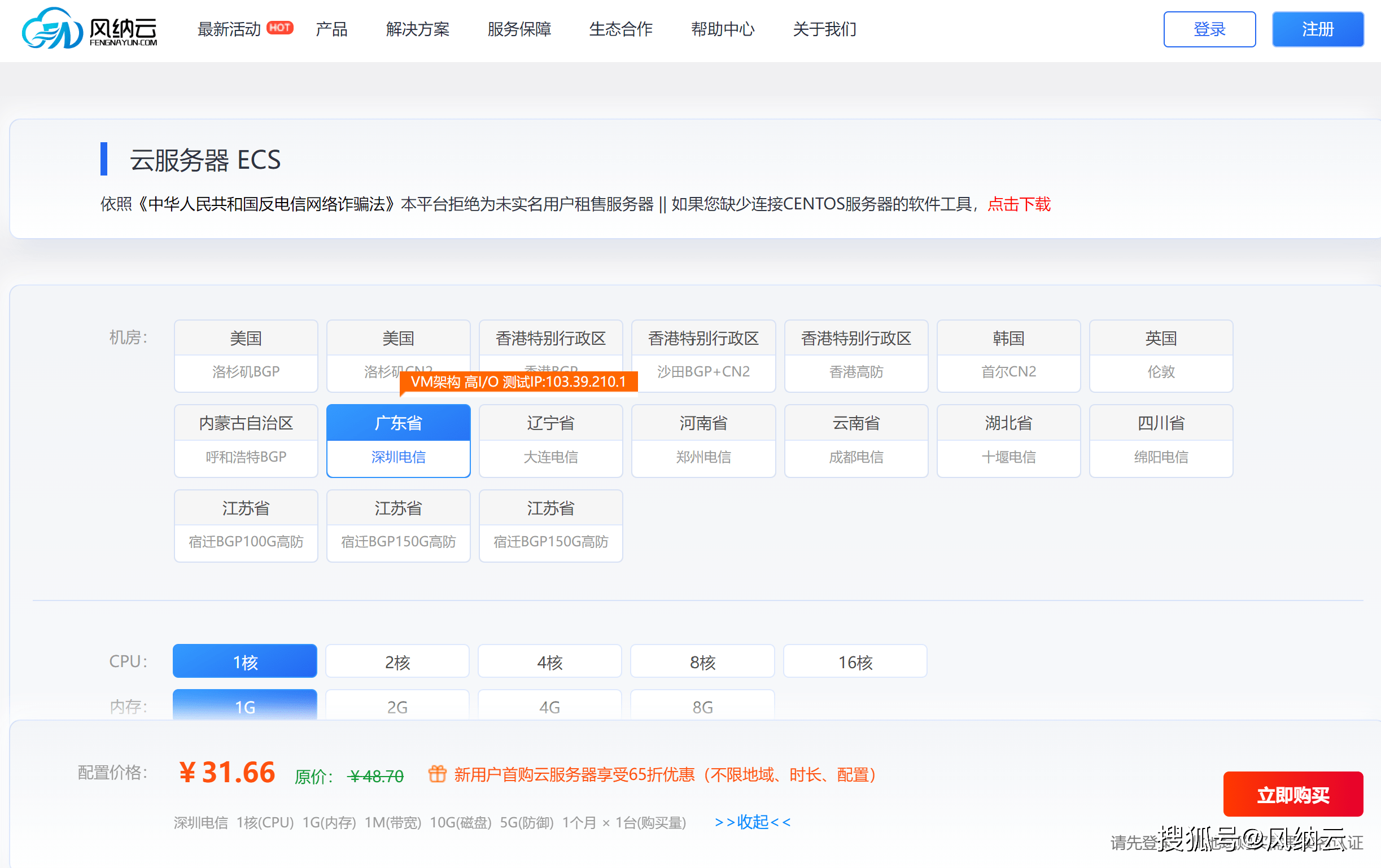Click the 注册 button
The height and width of the screenshot is (868, 1381).
1318,29
